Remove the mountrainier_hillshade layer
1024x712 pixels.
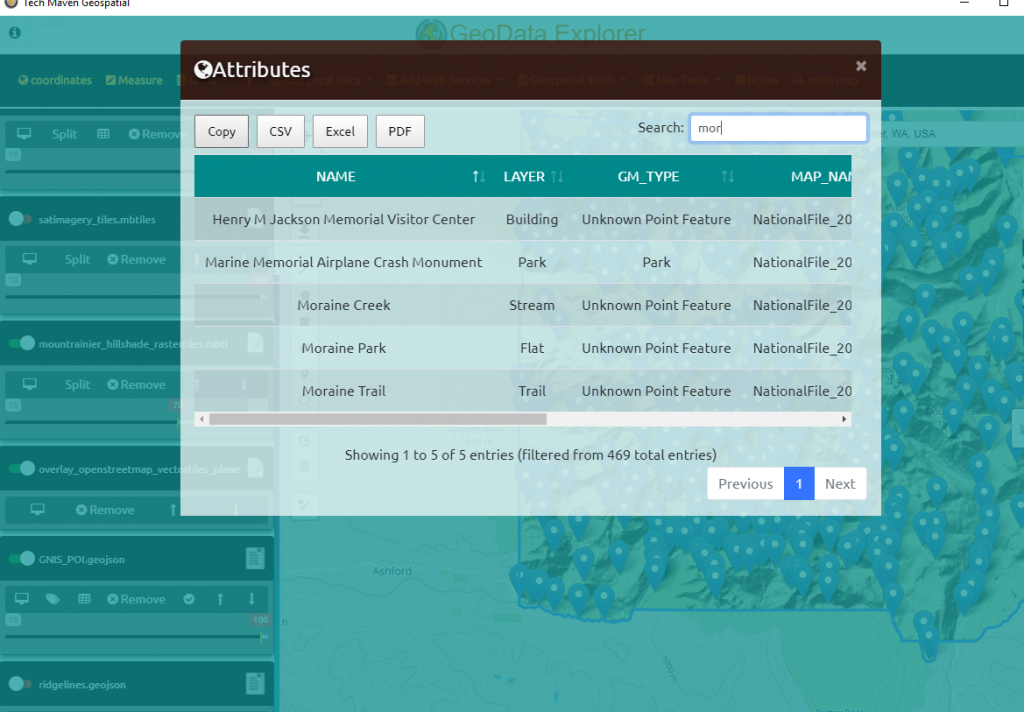136,385
